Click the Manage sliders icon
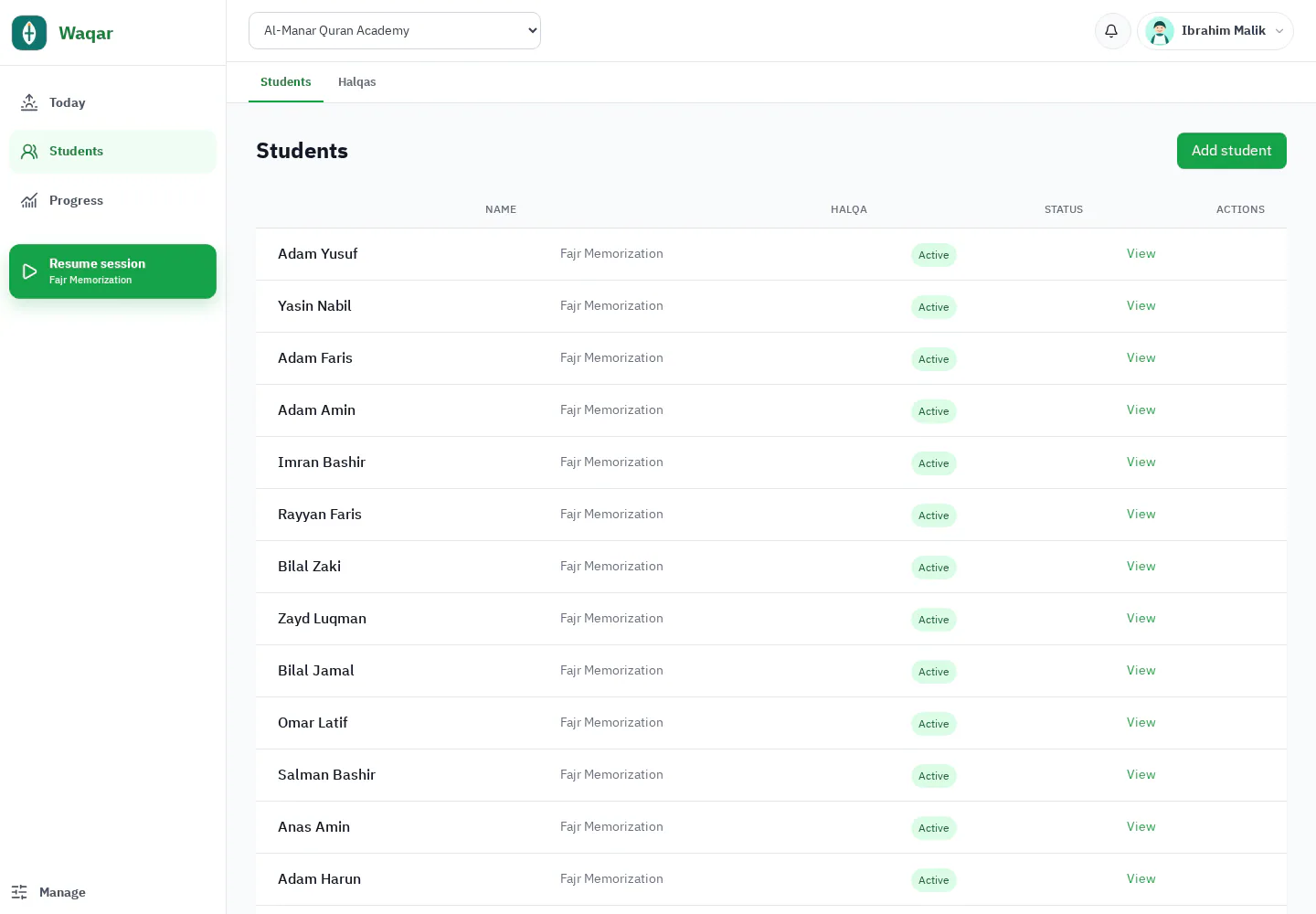The width and height of the screenshot is (1316, 914). click(19, 892)
